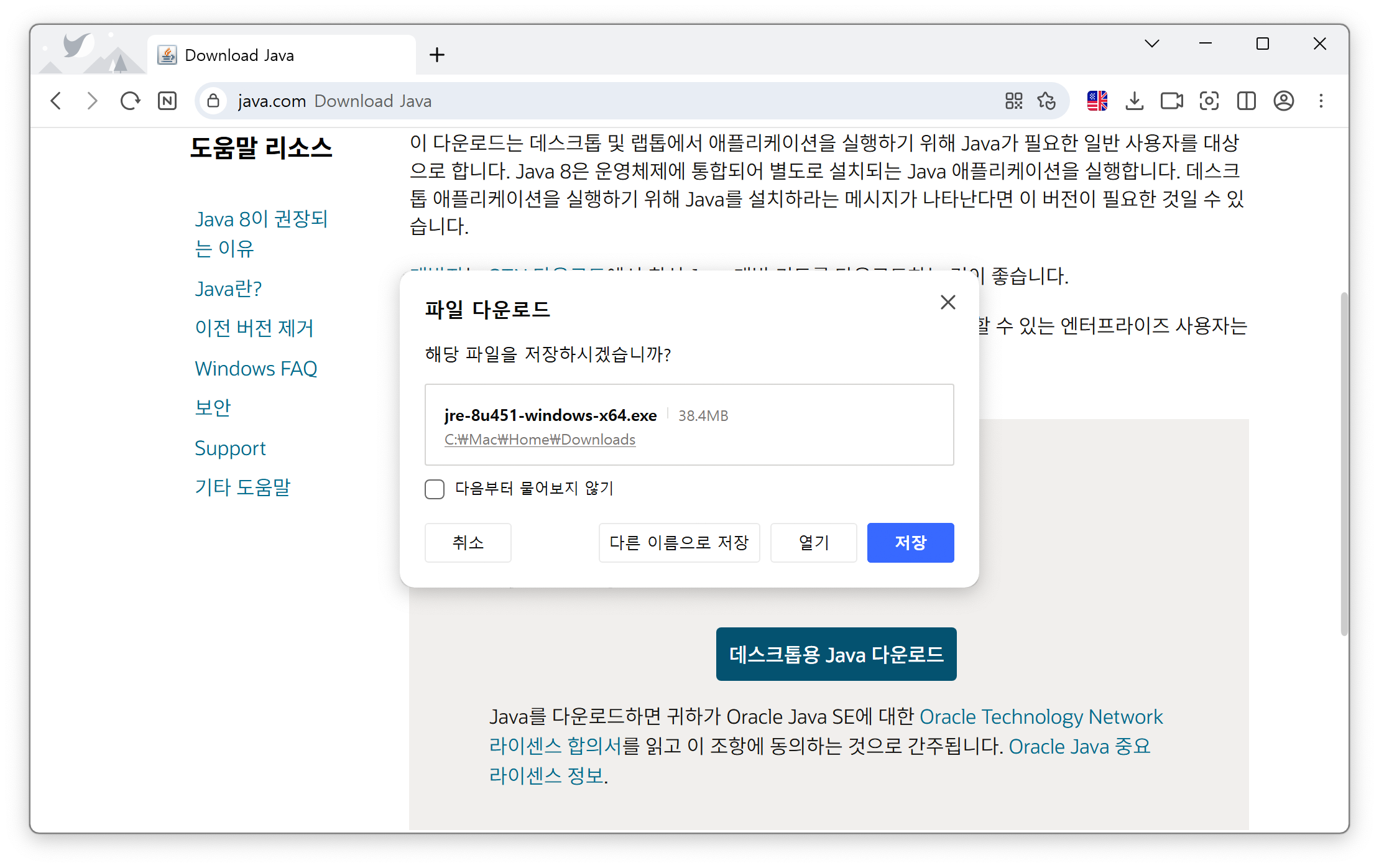Image resolution: width=1379 pixels, height=868 pixels.
Task: Click the jre-8u451-windows-x64.exe file name
Action: pos(550,415)
